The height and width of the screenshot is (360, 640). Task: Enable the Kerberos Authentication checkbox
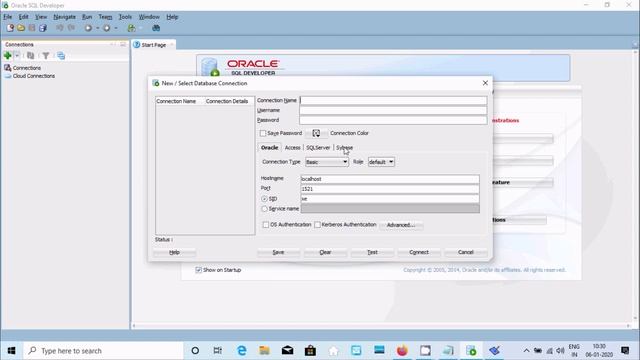click(317, 224)
